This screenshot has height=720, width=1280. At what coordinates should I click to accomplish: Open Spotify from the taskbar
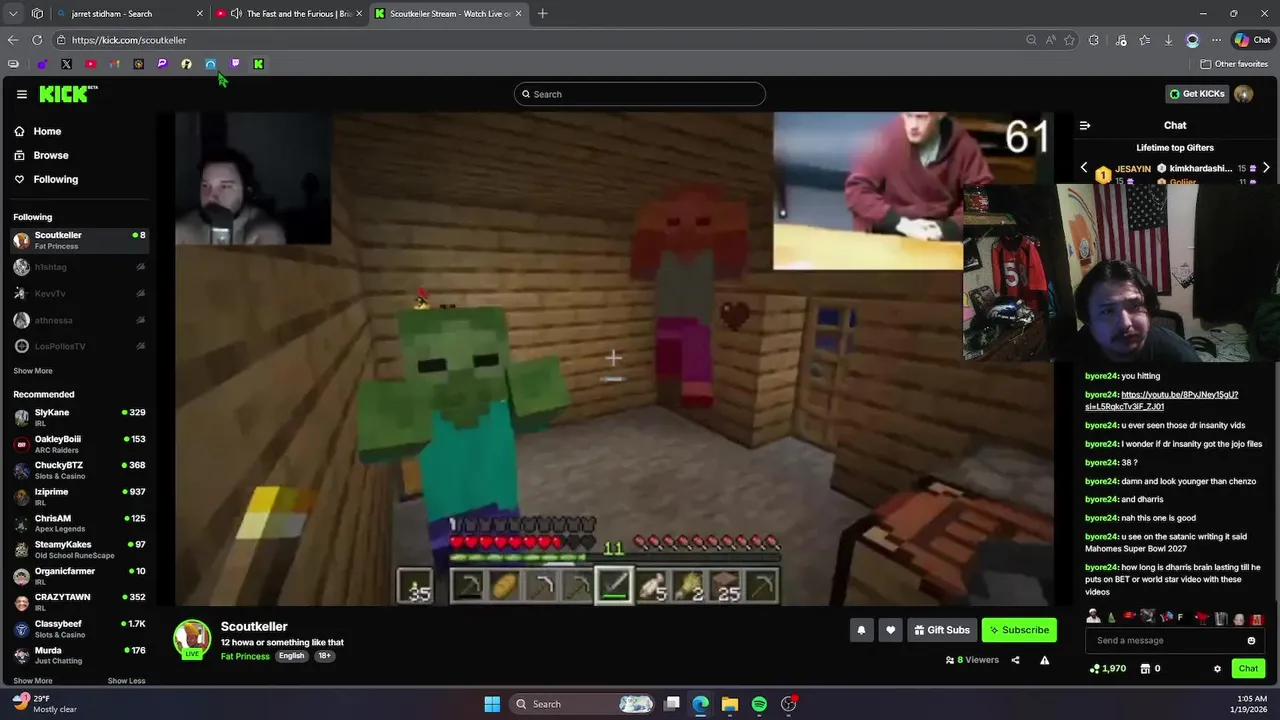pyautogui.click(x=759, y=704)
